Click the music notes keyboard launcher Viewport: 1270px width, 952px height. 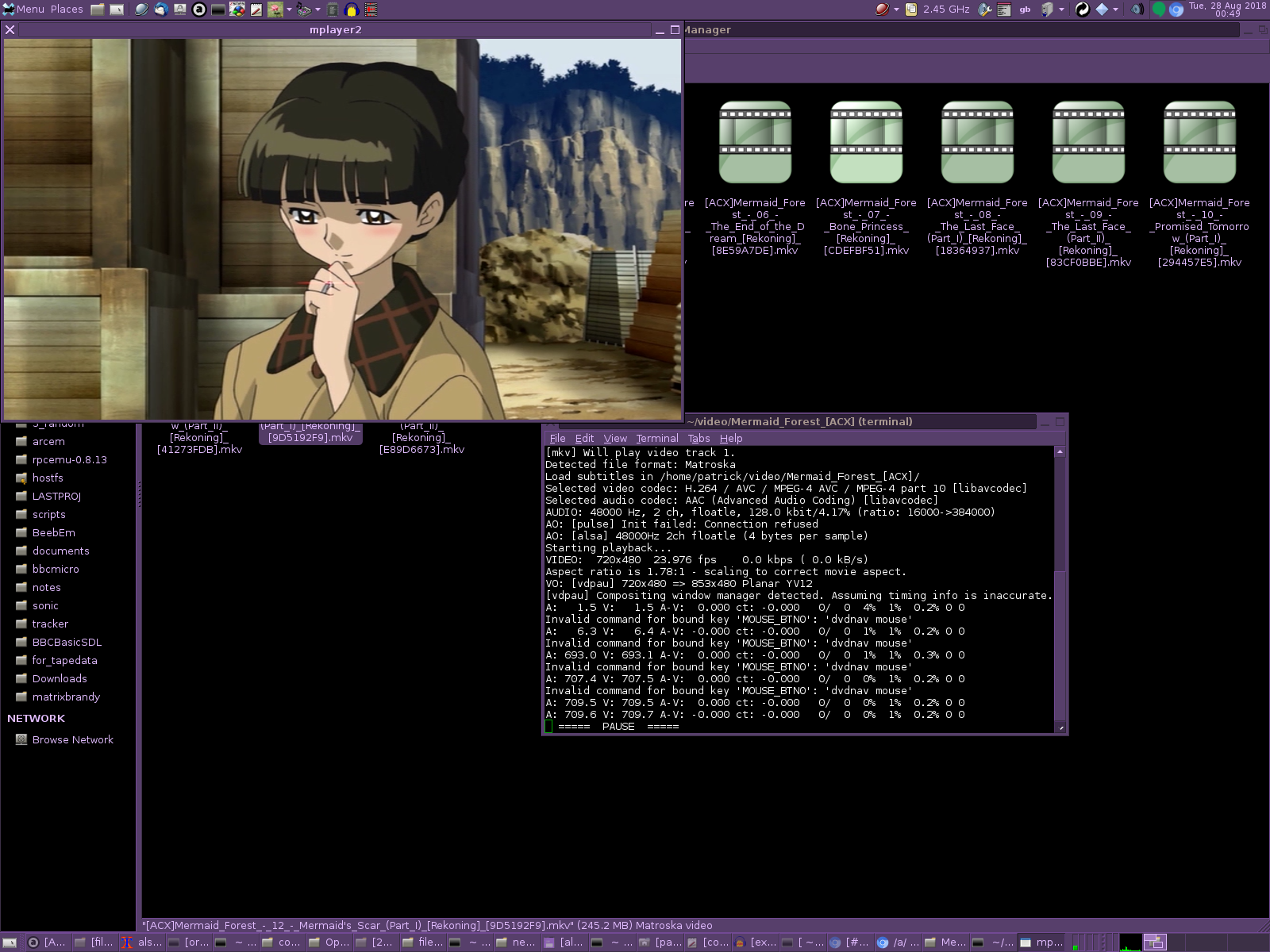[304, 10]
